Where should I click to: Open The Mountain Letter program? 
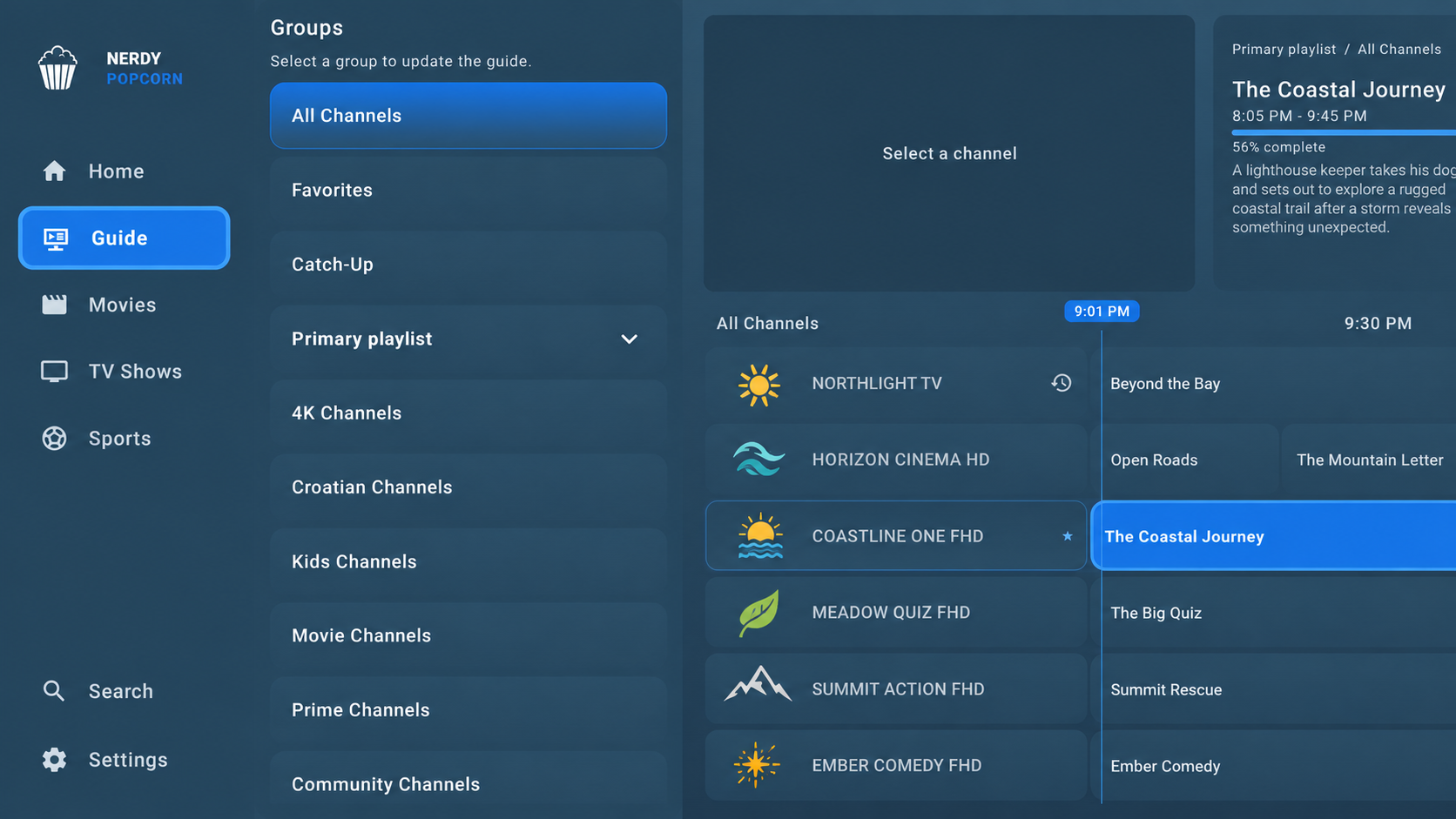[x=1369, y=460]
